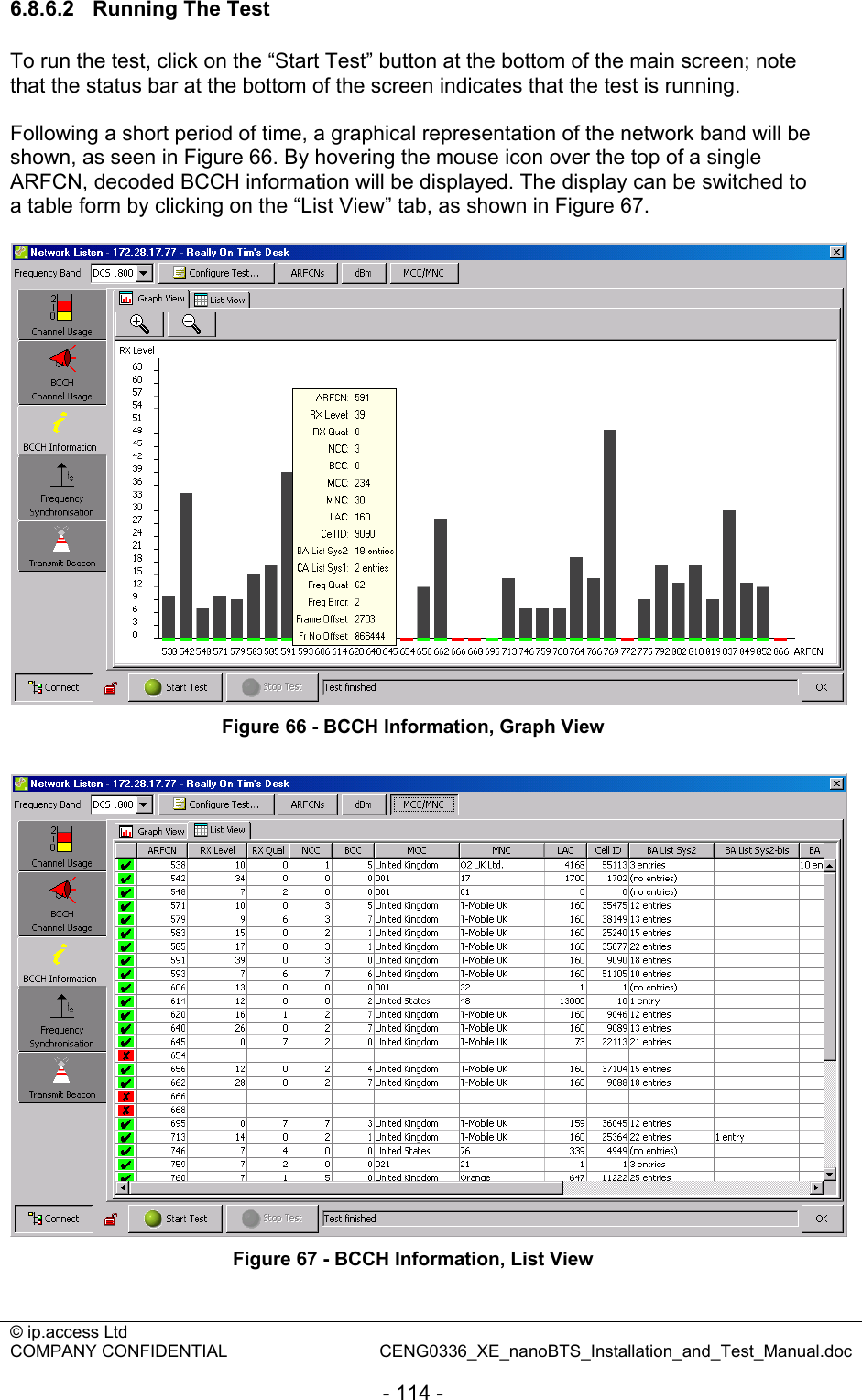Click Configure Test... button in Figure 66
Image resolution: width=862 pixels, height=1400 pixels.
tap(216, 273)
